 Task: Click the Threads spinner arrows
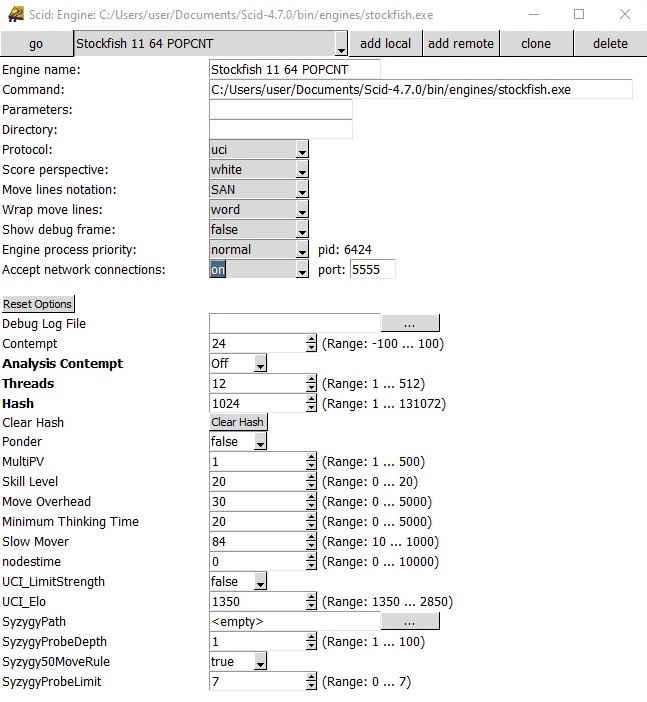(311, 383)
